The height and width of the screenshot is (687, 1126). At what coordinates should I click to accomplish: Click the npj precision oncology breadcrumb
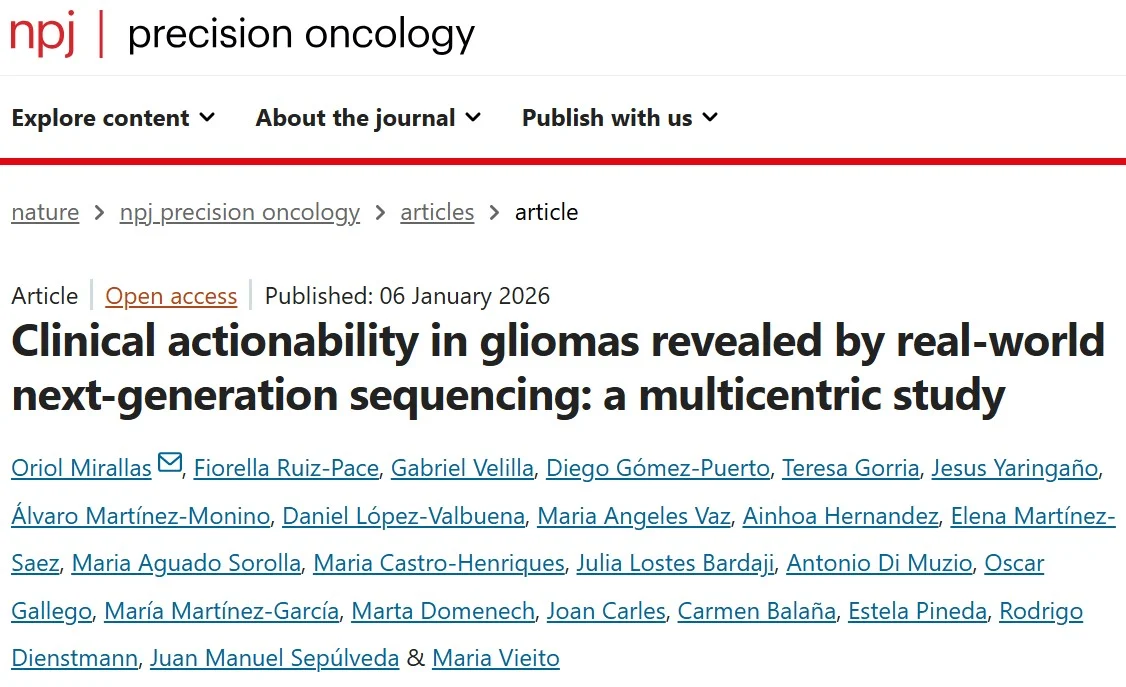[x=239, y=212]
